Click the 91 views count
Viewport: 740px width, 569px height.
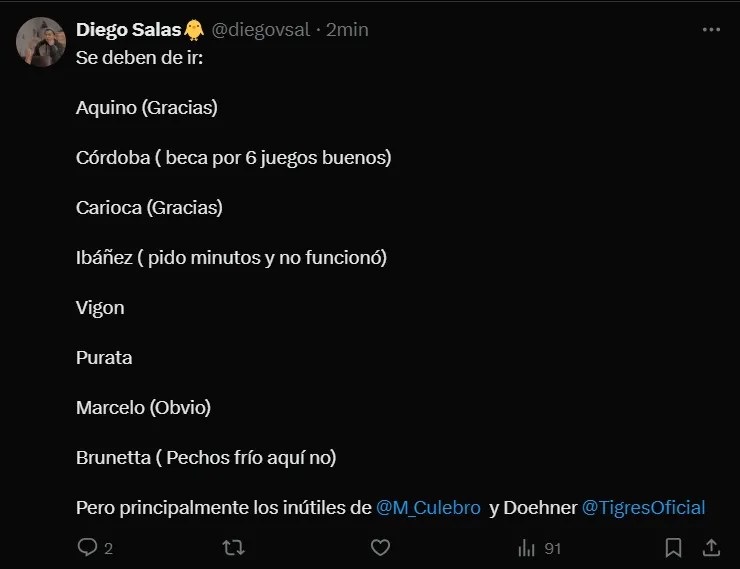tap(552, 548)
